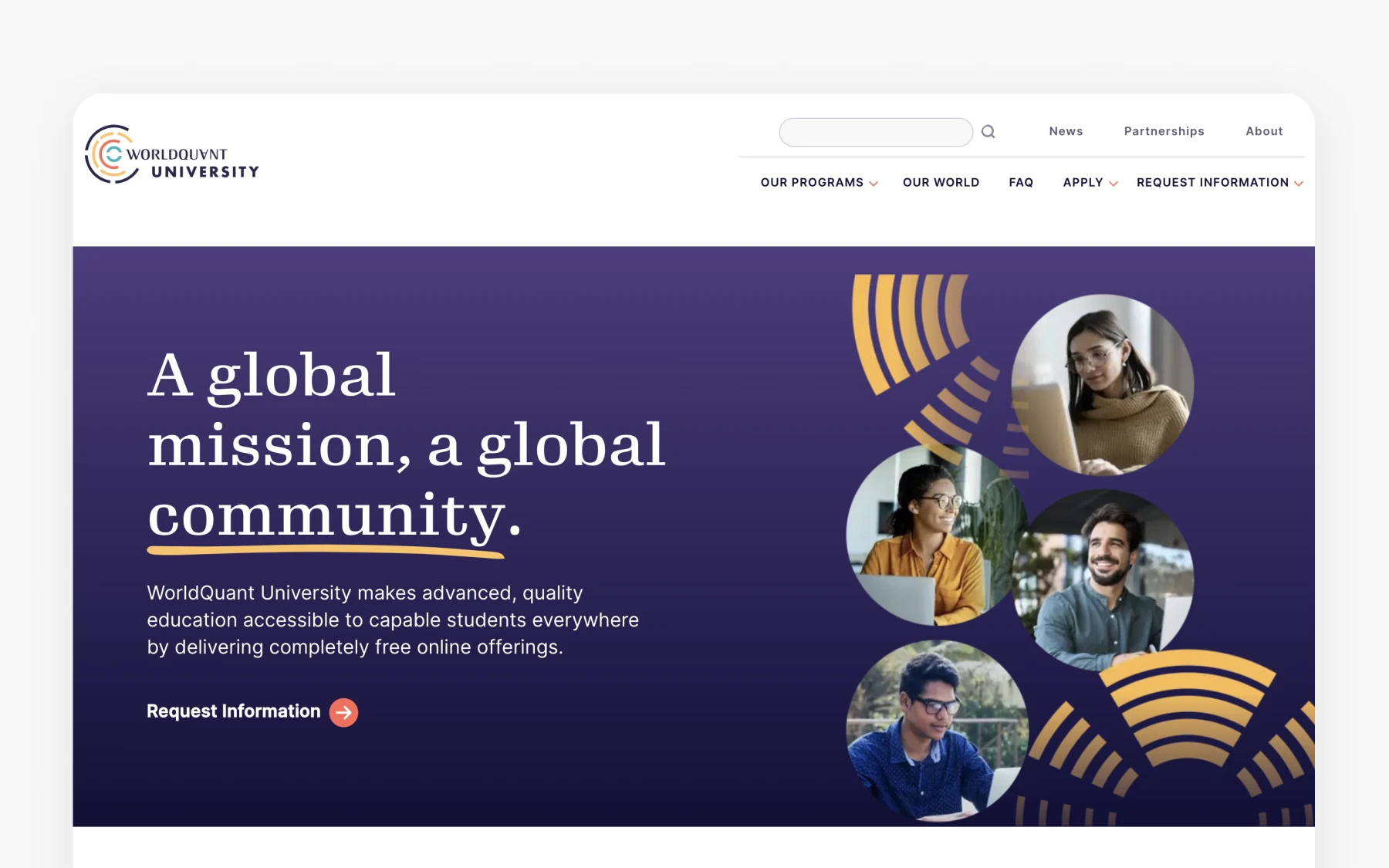The image size is (1389, 868).
Task: Click photo of woman in yellow shirt
Action: point(936,535)
